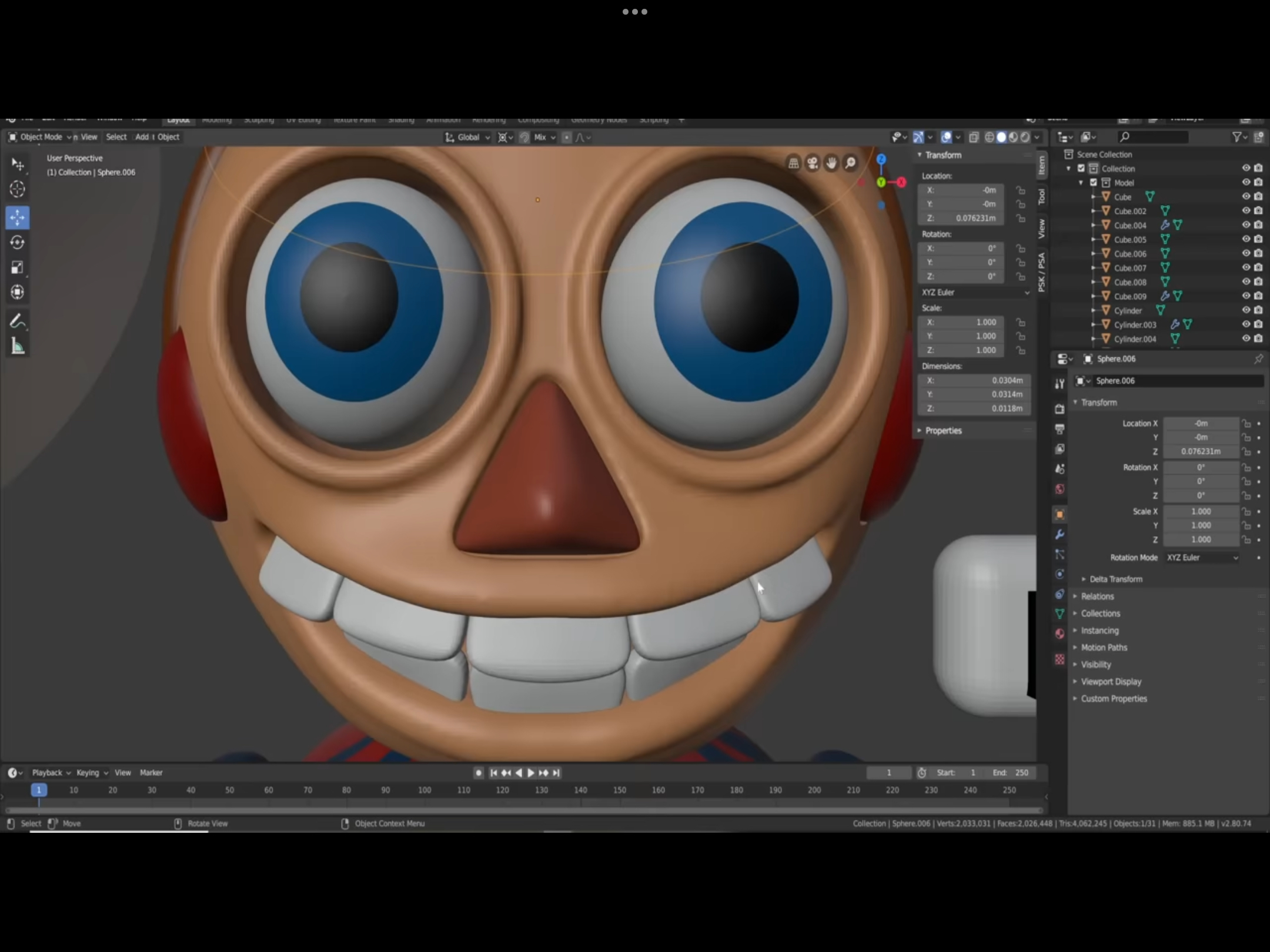
Task: Jump to the timeline end frame button
Action: (556, 773)
